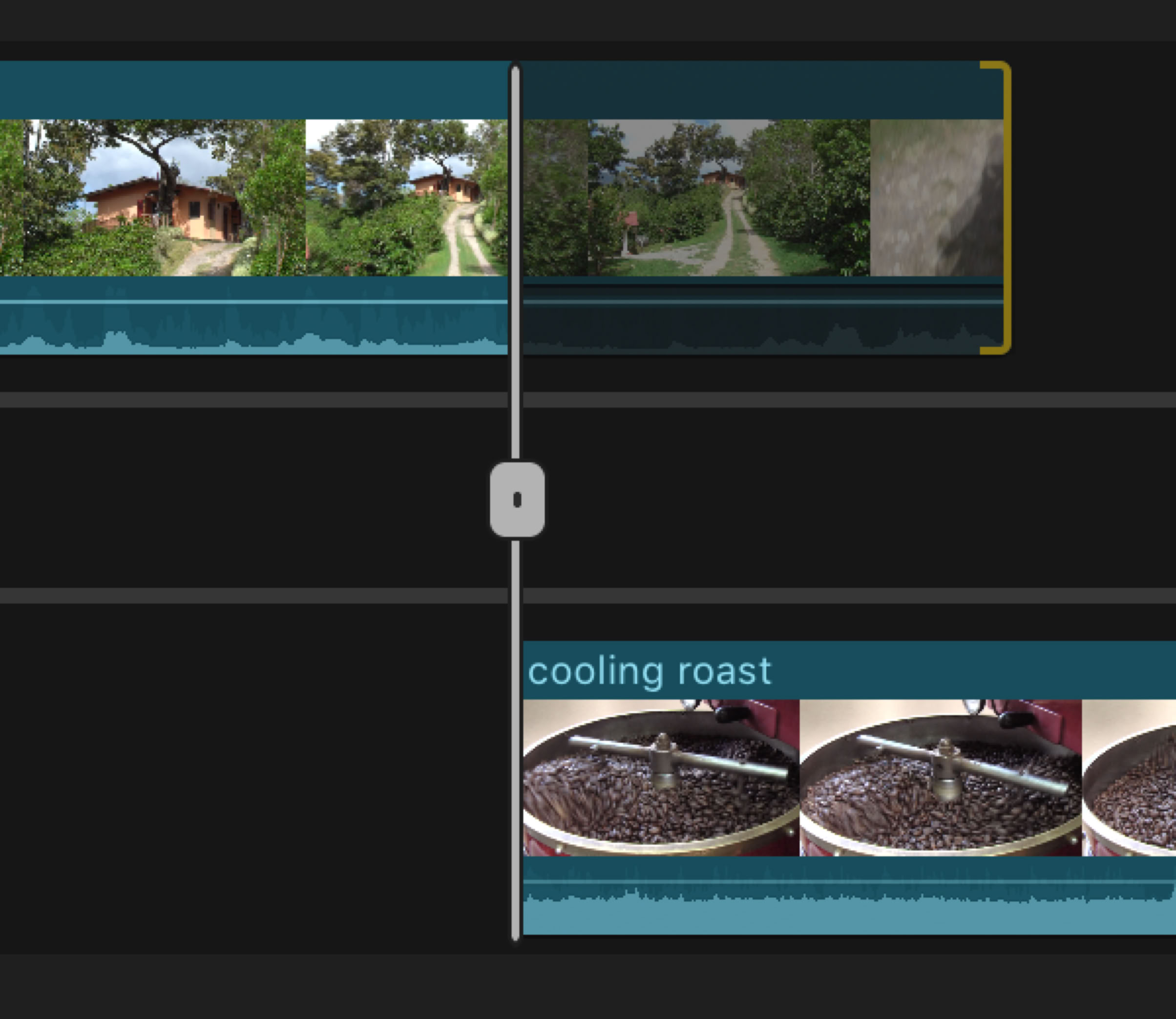
Task: Click second coffee roaster thumbnail in cooling roast
Action: 940,778
